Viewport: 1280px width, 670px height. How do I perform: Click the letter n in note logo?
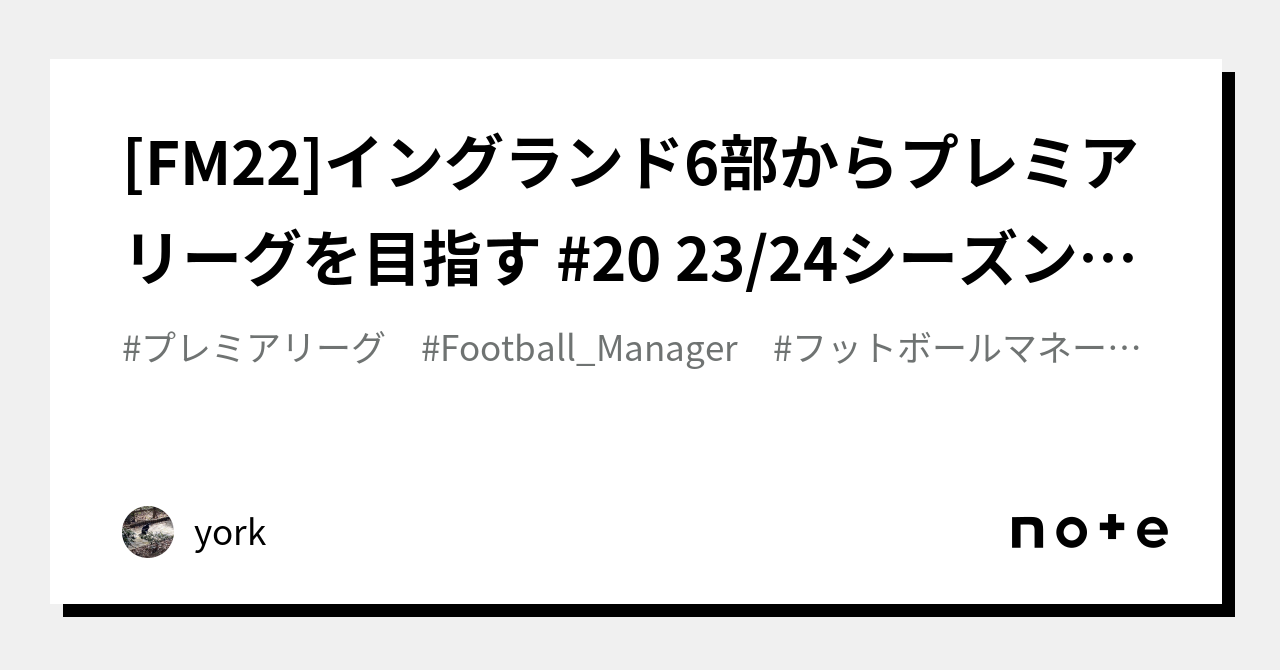[x=1030, y=532]
